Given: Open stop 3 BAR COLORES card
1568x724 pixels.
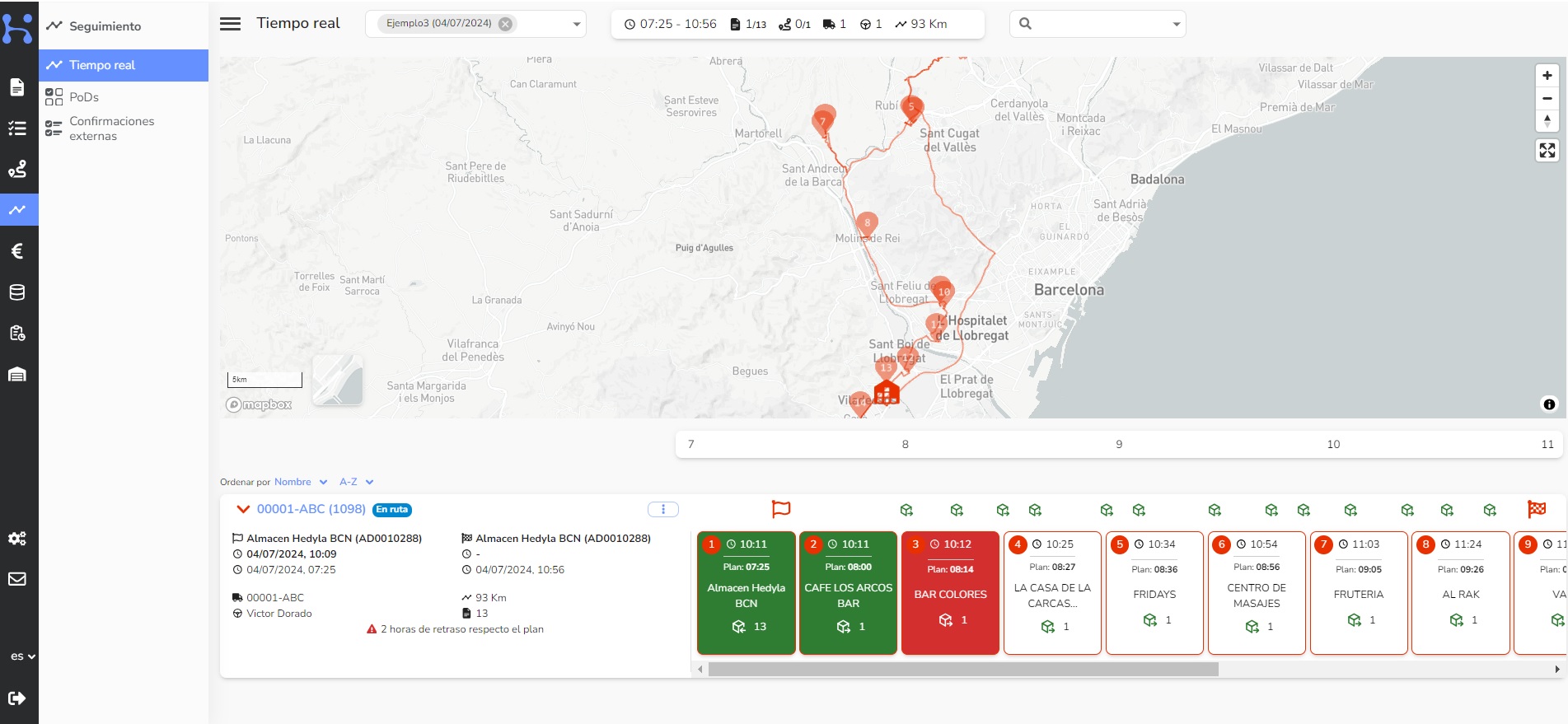Looking at the screenshot, I should pyautogui.click(x=951, y=593).
